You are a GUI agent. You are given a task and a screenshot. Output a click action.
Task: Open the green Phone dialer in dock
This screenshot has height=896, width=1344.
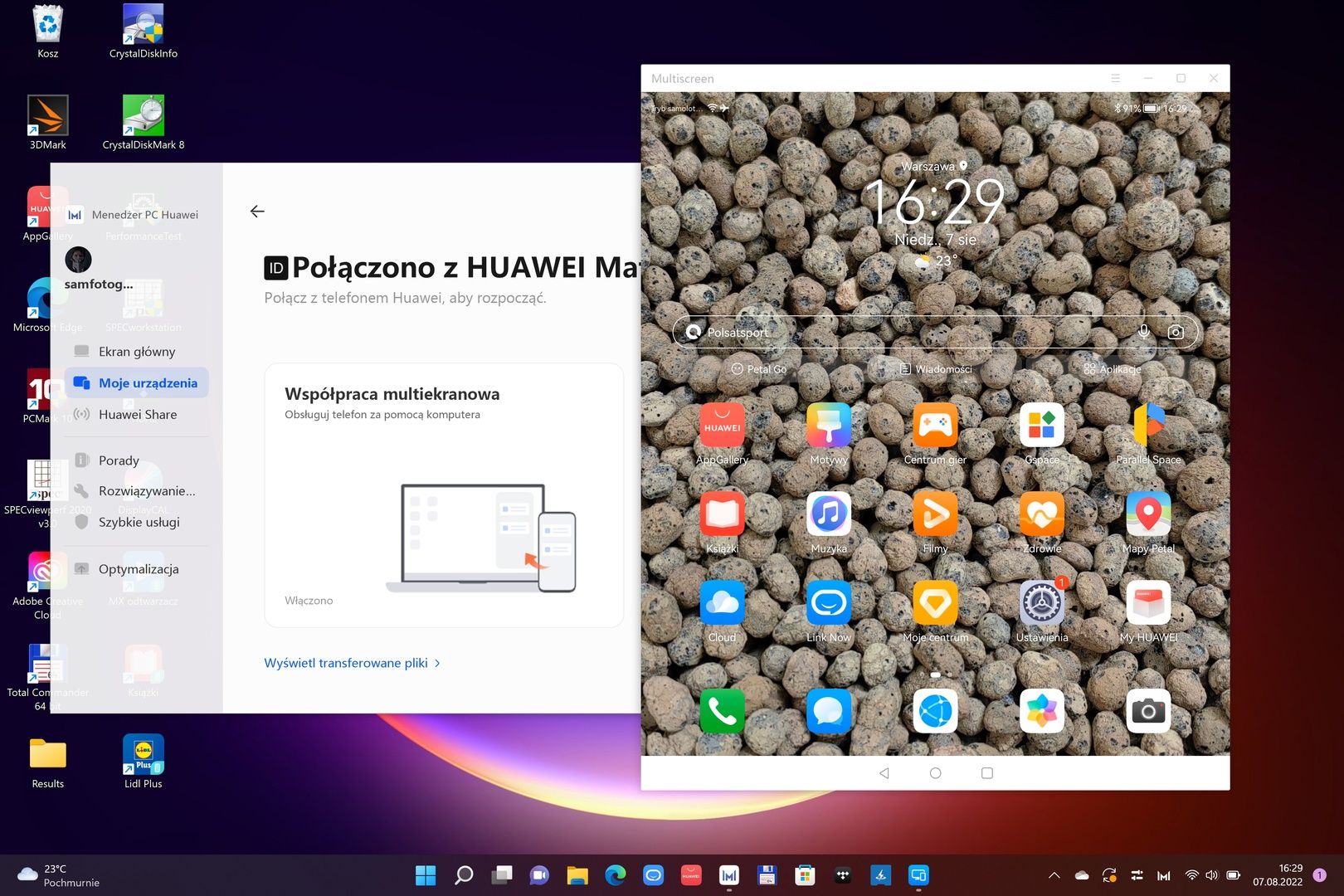723,711
